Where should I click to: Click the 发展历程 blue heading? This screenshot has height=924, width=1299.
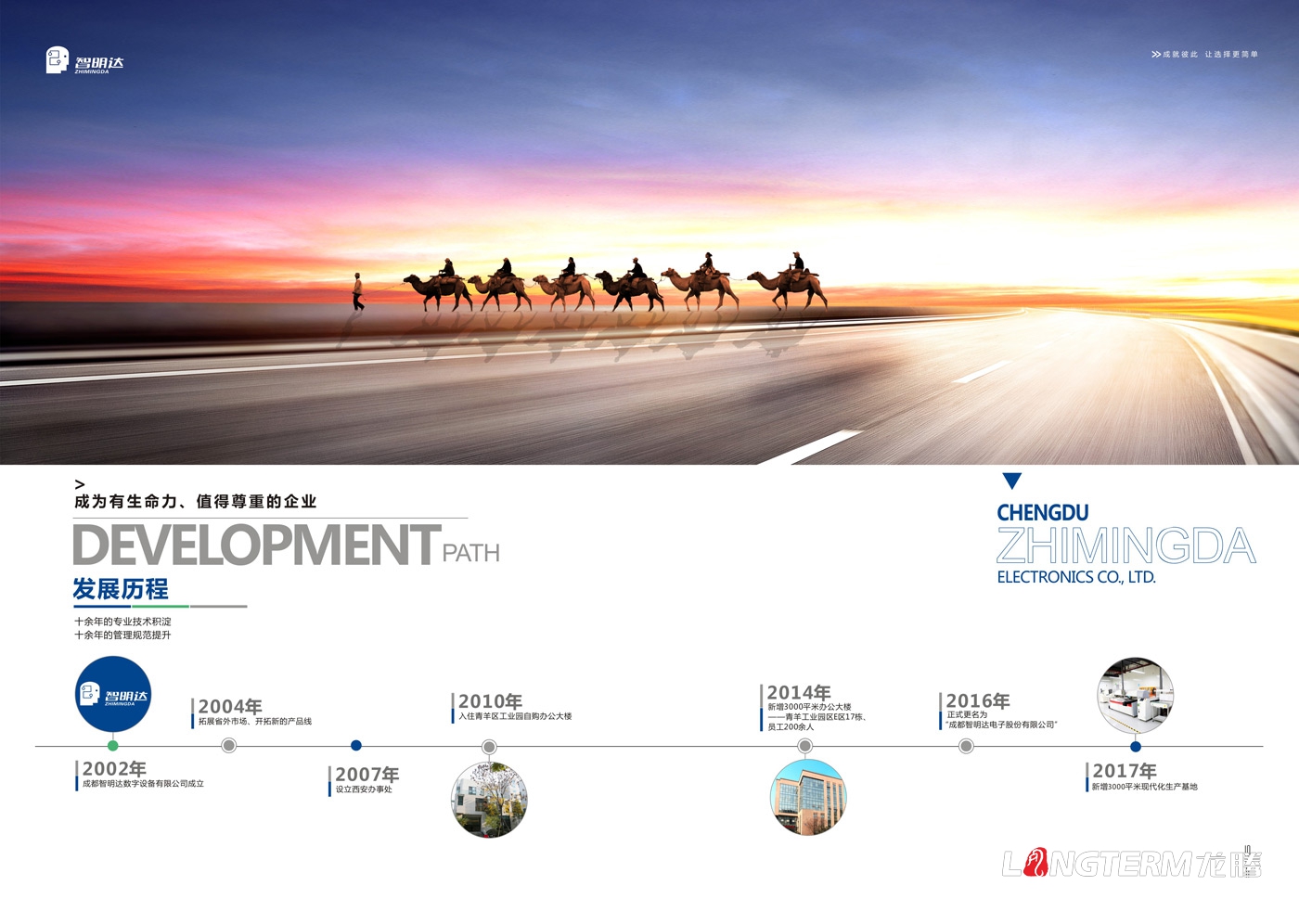[121, 589]
